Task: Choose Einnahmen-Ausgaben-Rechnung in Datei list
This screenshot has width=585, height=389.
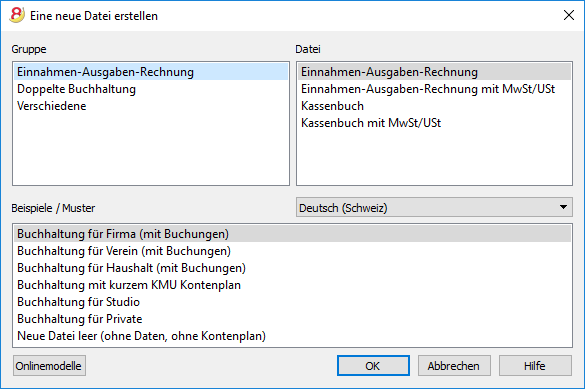Action: click(x=434, y=72)
